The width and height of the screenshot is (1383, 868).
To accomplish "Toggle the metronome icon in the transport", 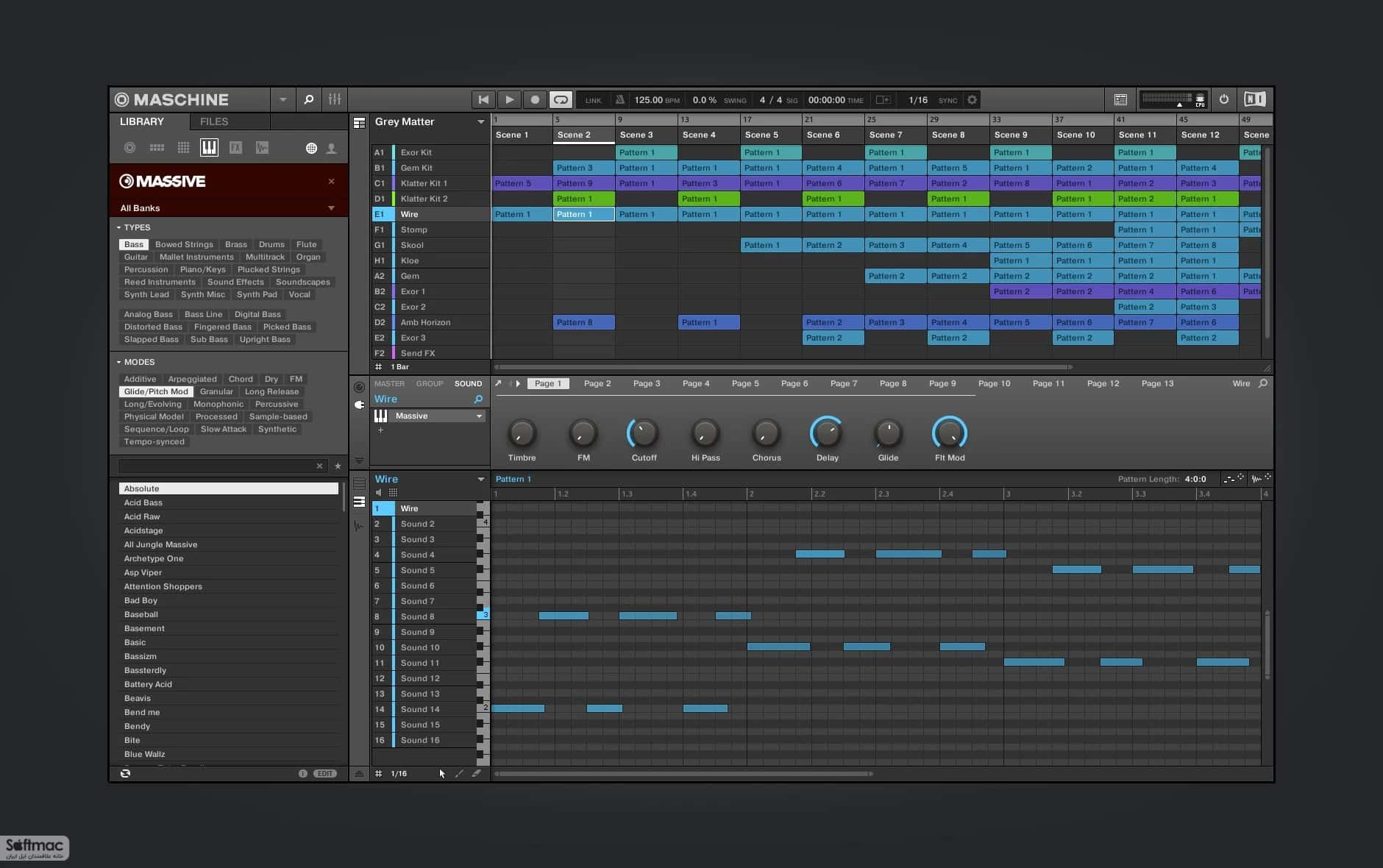I will (619, 100).
